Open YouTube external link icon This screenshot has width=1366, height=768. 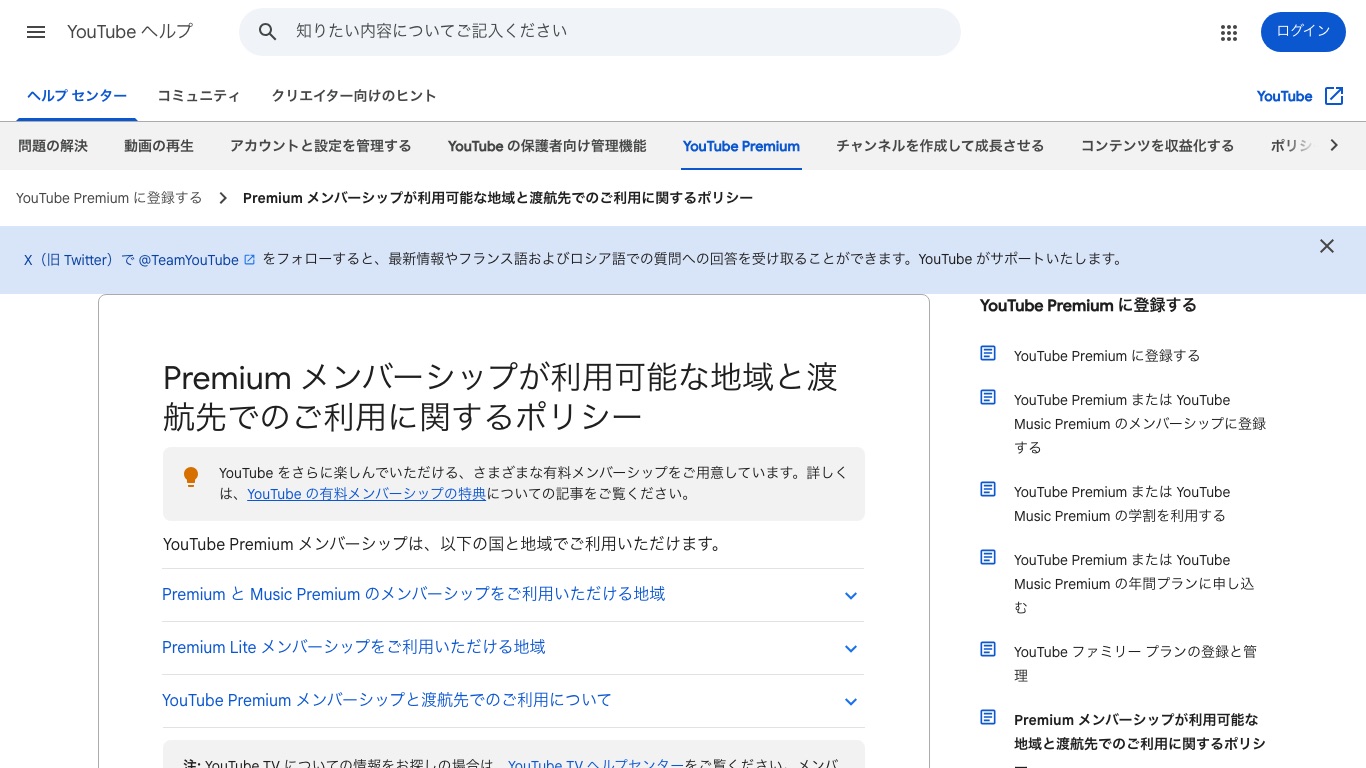(x=1334, y=96)
